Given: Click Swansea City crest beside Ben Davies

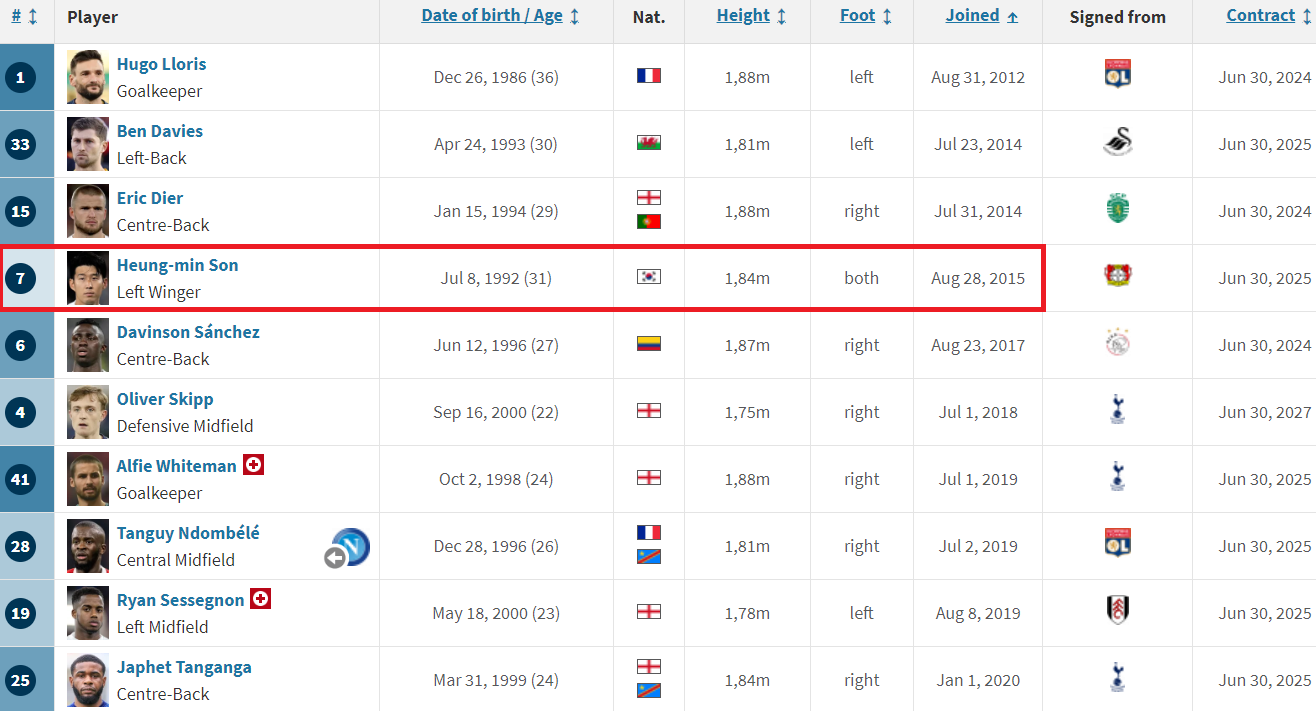Looking at the screenshot, I should pyautogui.click(x=1117, y=143).
